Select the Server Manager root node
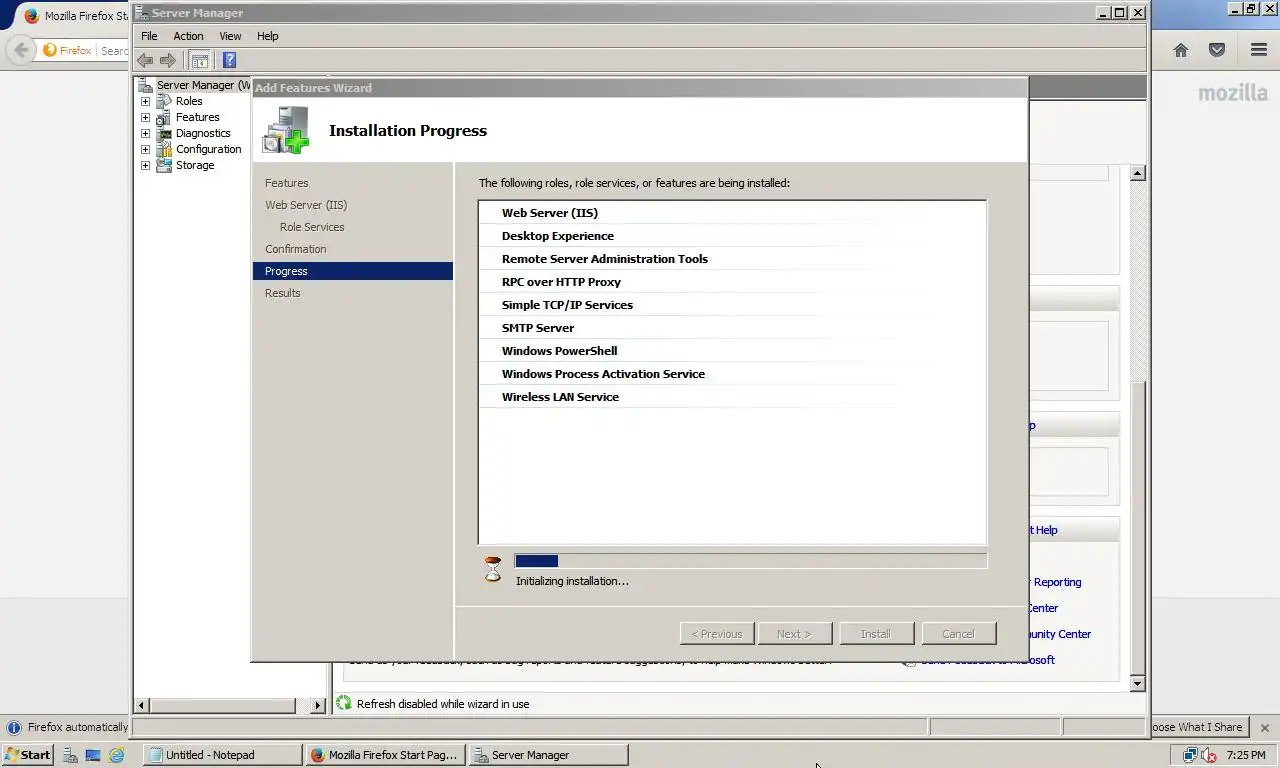1280x768 pixels. (202, 85)
